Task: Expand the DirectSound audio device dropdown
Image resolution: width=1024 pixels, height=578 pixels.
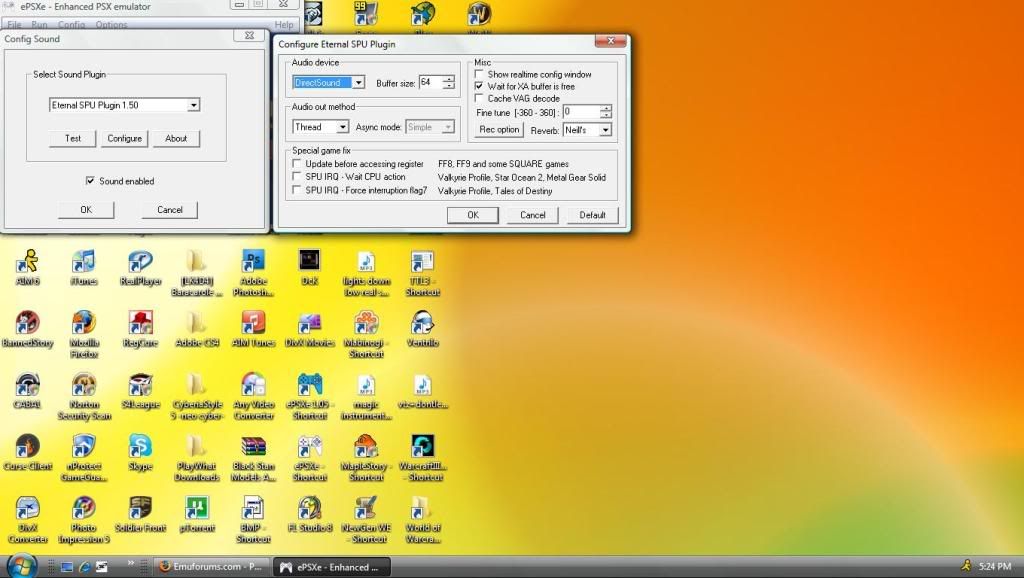Action: (x=359, y=83)
